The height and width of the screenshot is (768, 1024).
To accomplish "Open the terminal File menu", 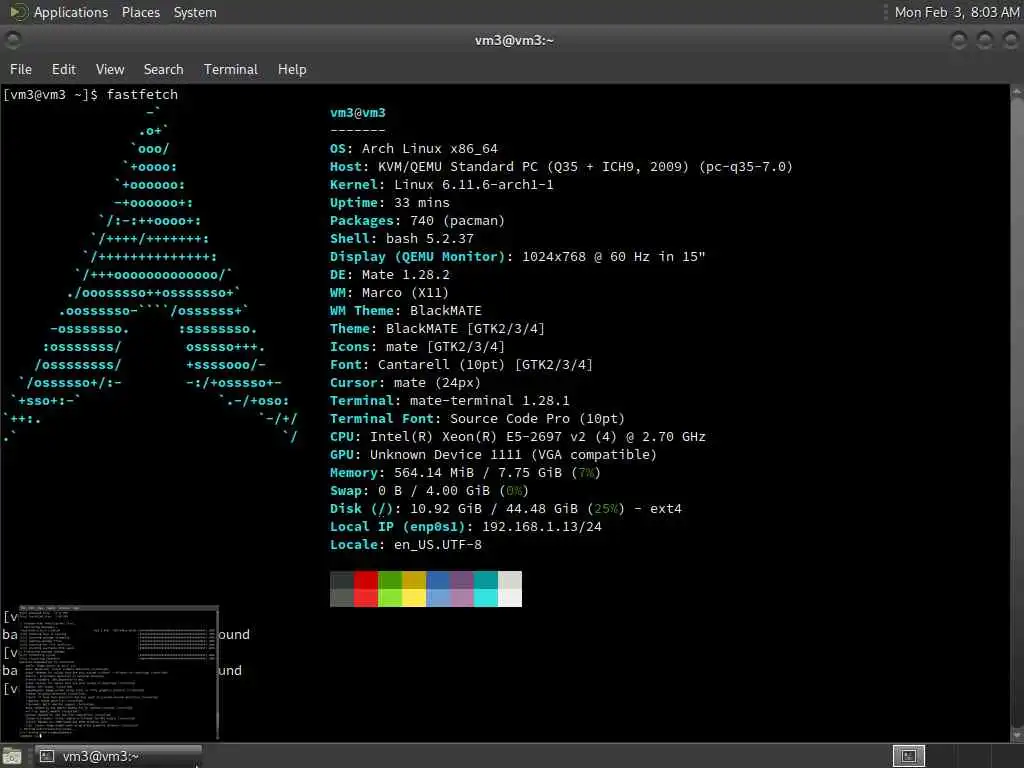I will [x=21, y=69].
